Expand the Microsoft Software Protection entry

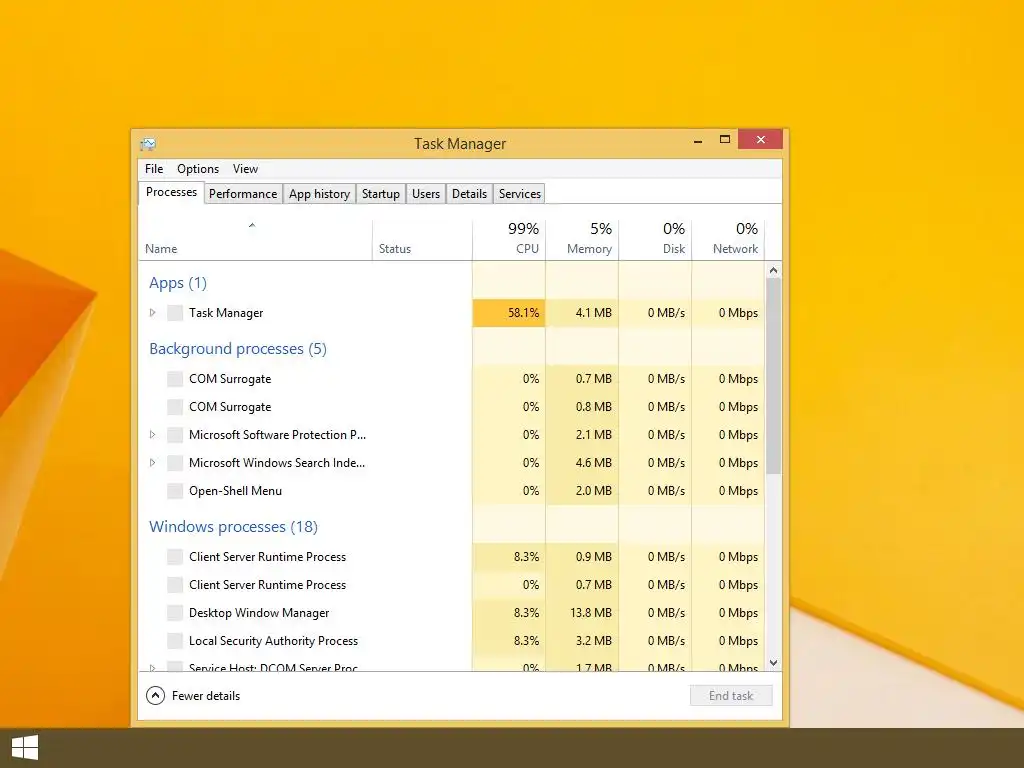click(x=152, y=435)
